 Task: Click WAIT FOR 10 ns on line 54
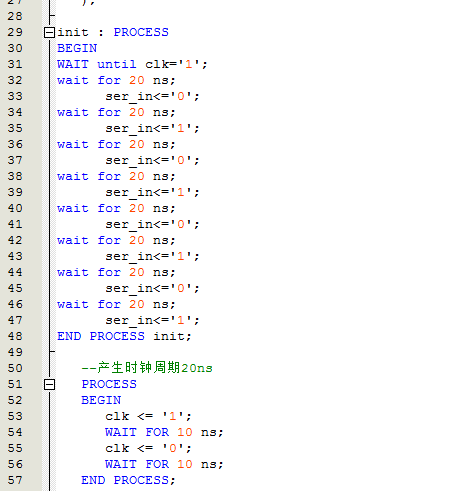click(164, 432)
